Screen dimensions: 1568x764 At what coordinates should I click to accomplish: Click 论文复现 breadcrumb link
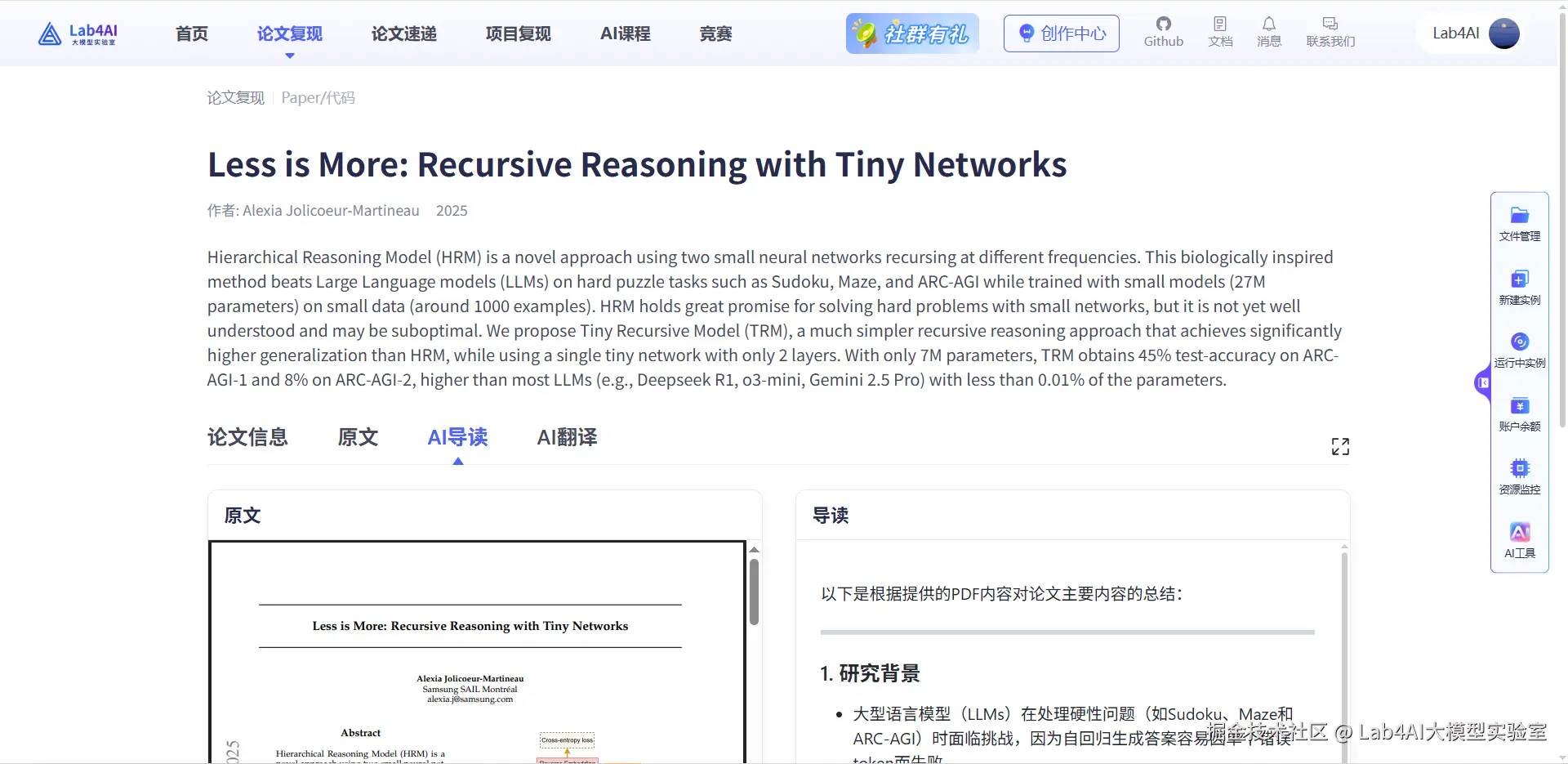[x=236, y=98]
